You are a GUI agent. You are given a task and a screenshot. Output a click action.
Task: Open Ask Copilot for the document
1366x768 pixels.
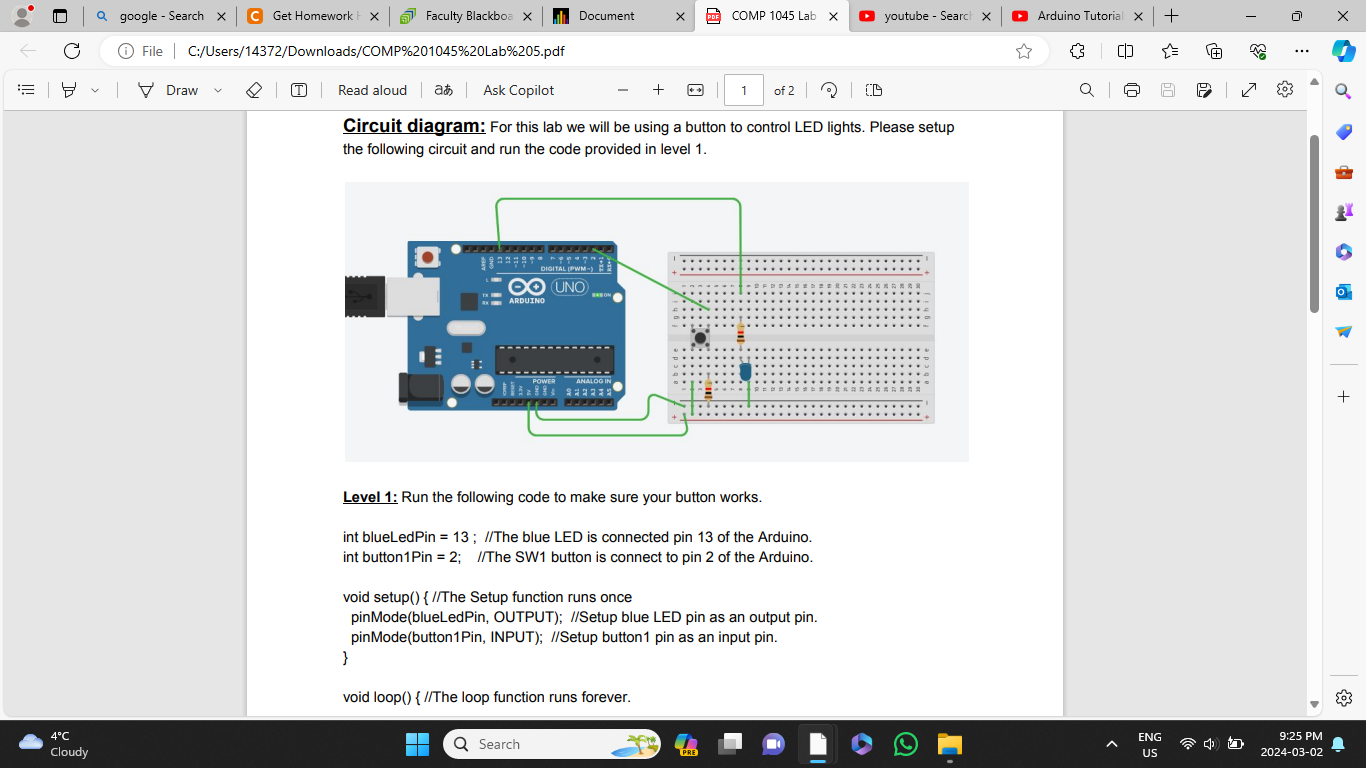[x=518, y=90]
